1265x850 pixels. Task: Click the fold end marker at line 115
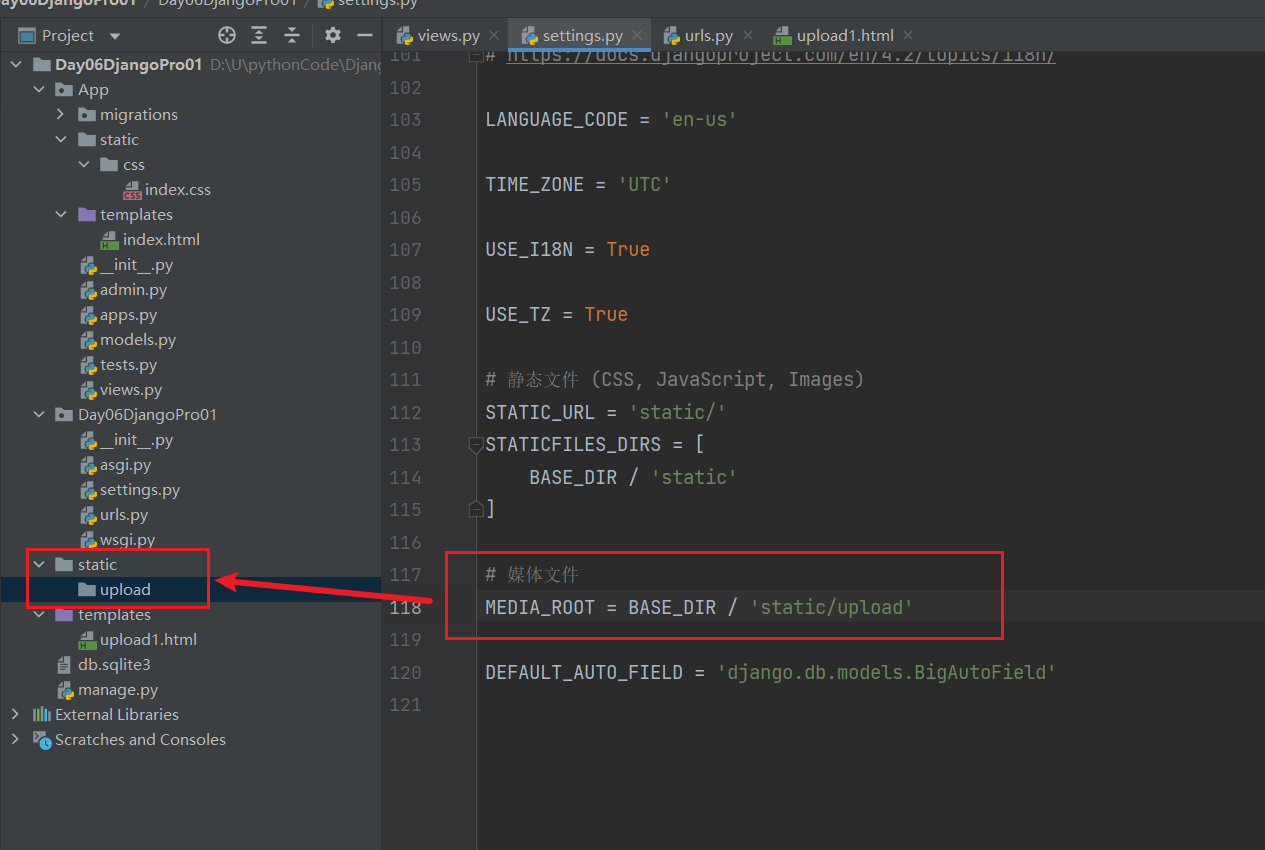tap(476, 510)
